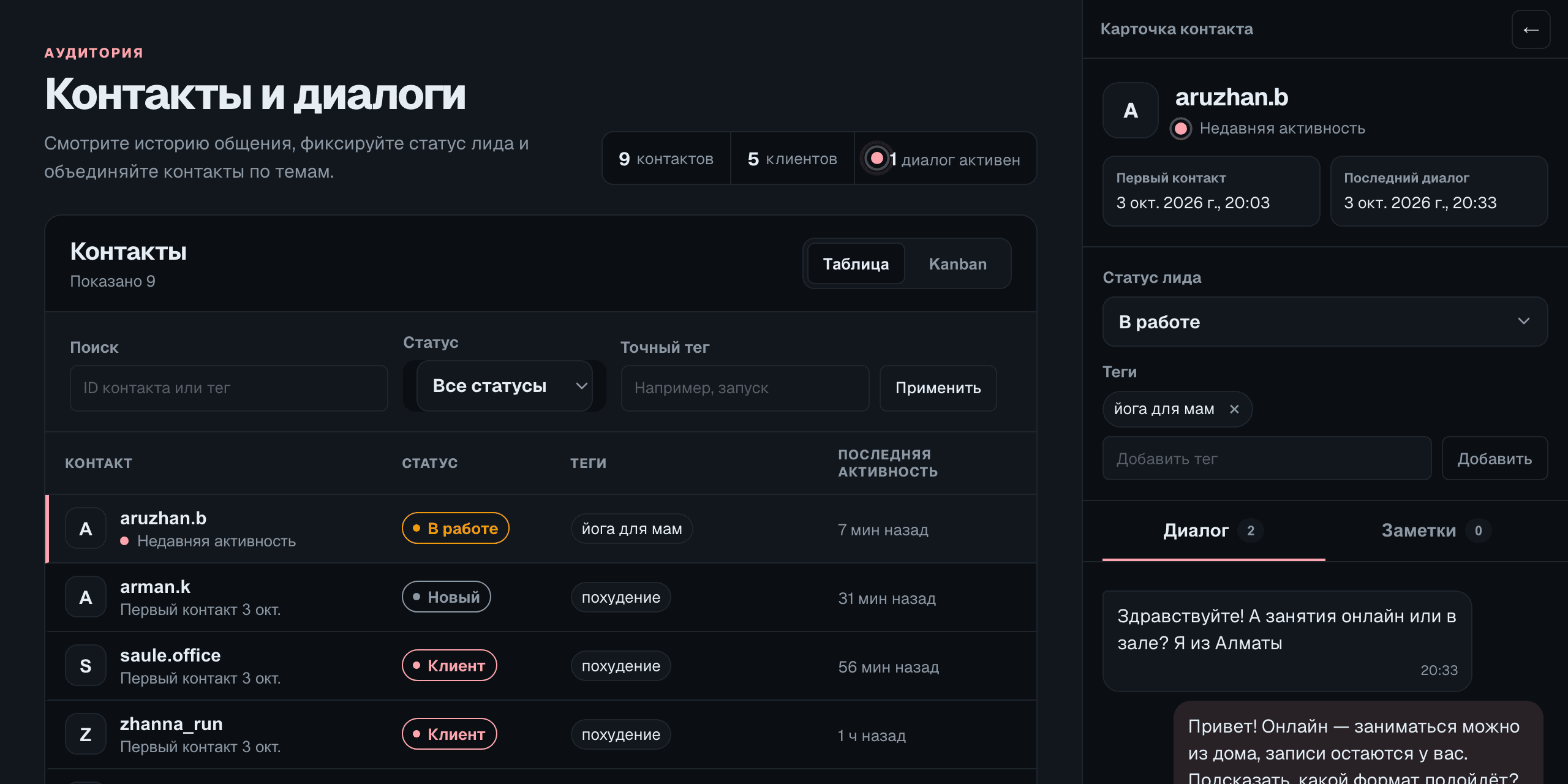Viewport: 1568px width, 784px height.
Task: Click the S avatar of saule.office
Action: pyautogui.click(x=86, y=666)
